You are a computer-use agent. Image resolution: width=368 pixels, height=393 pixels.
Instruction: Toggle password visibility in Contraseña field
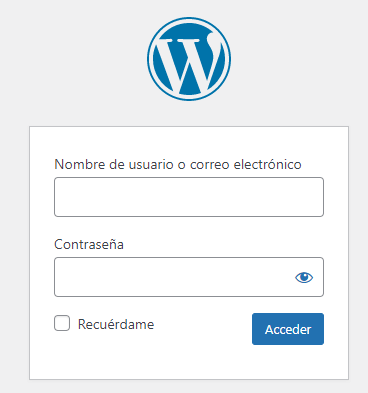tap(304, 277)
